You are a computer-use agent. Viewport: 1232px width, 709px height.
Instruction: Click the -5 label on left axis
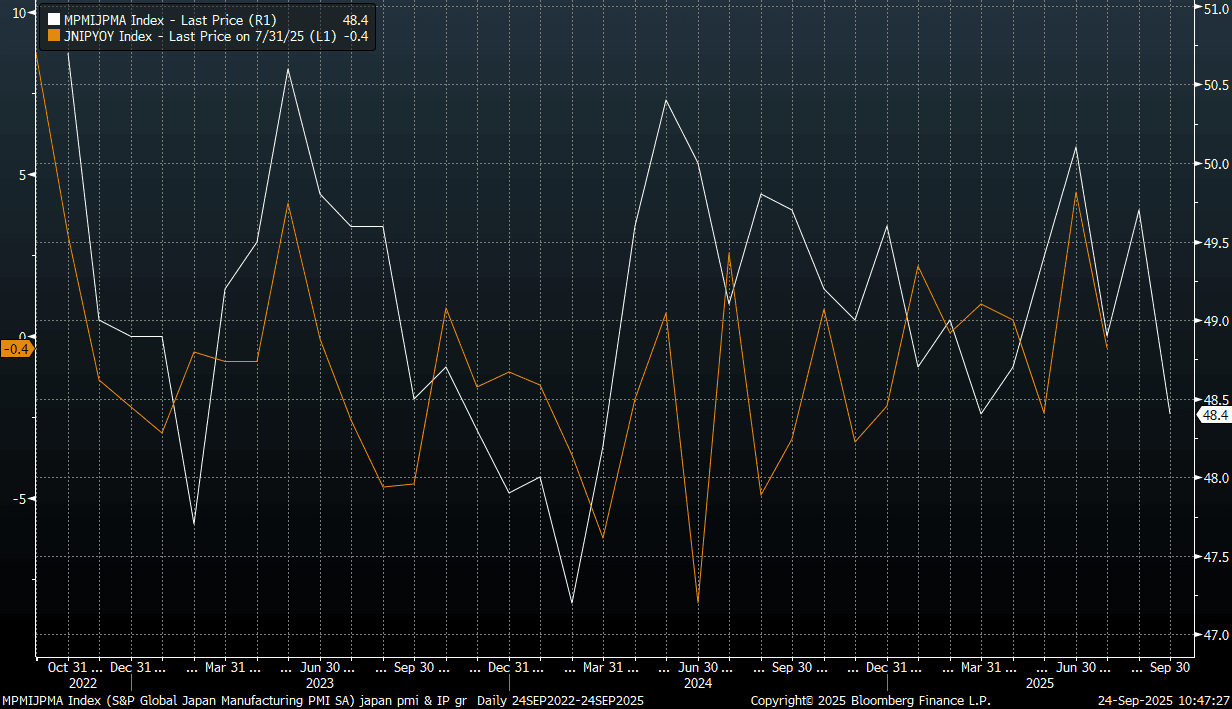pyautogui.click(x=18, y=498)
